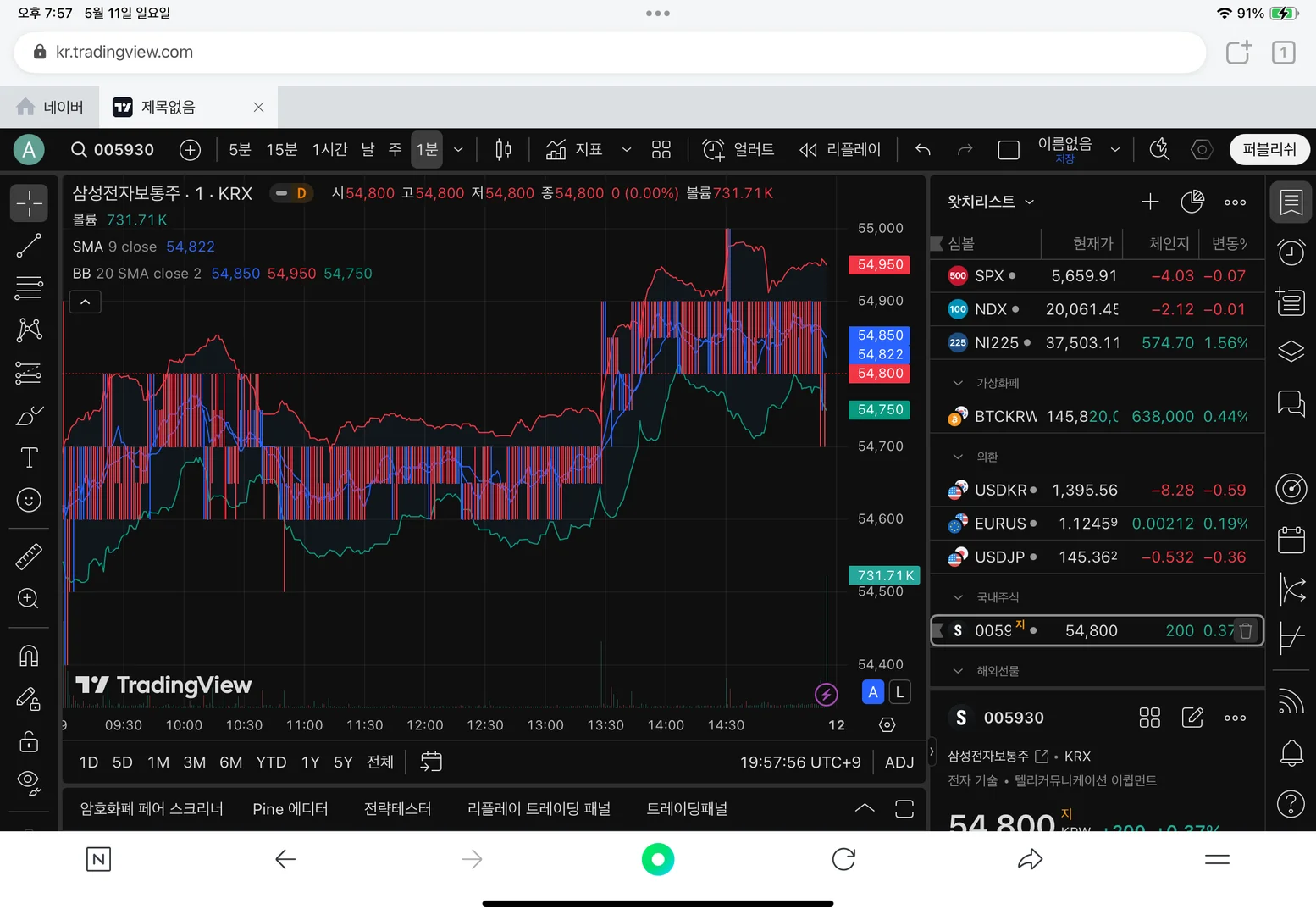Switch to the weekly 주 timeframe
1316x915 pixels.
(x=395, y=150)
